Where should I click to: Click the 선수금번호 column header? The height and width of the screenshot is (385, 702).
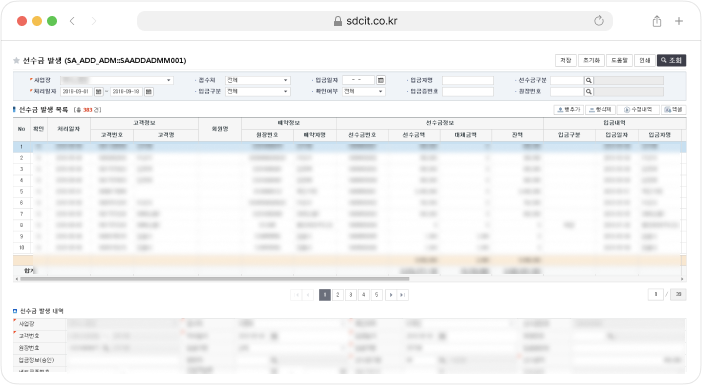coord(363,135)
